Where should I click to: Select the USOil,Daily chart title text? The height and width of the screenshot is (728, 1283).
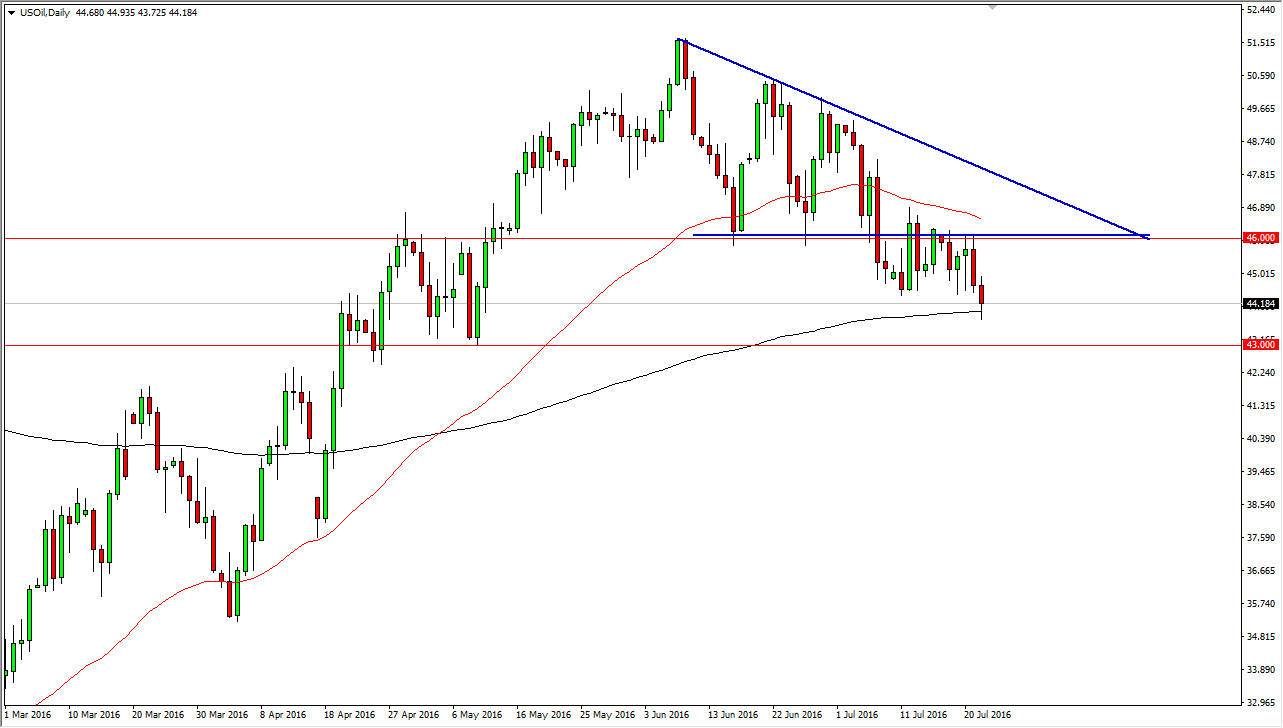(x=45, y=13)
